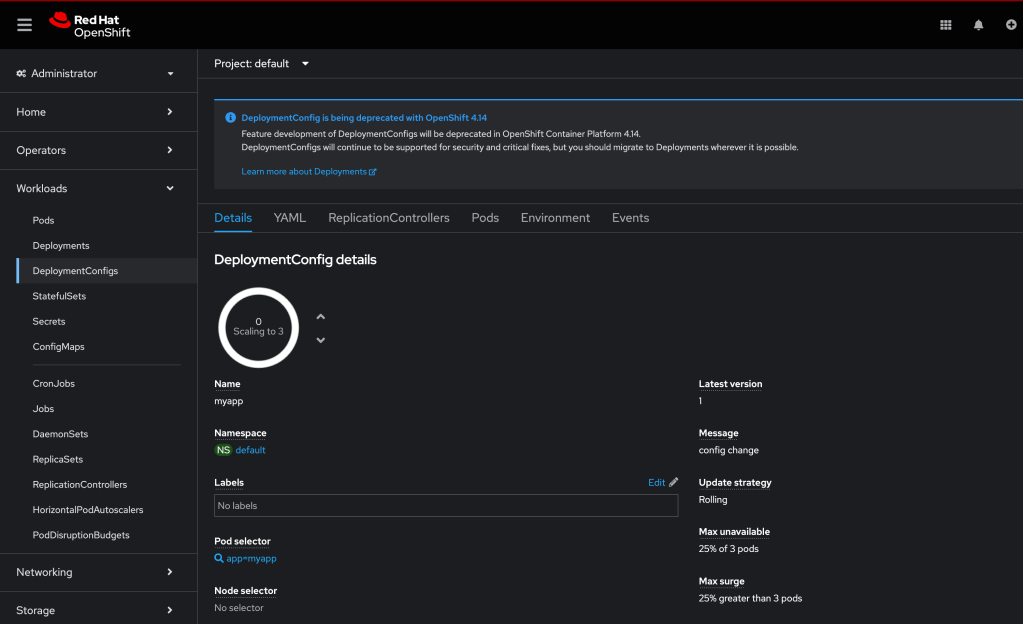Select the Details tab
The image size is (1023, 624).
tap(233, 218)
